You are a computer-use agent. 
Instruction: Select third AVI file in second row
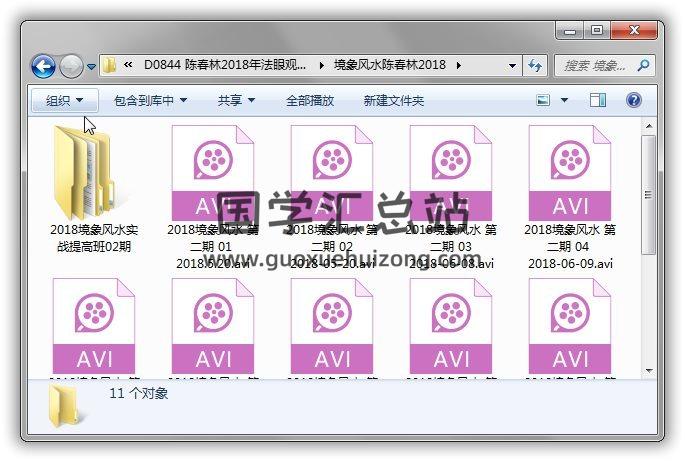[x=332, y=326]
